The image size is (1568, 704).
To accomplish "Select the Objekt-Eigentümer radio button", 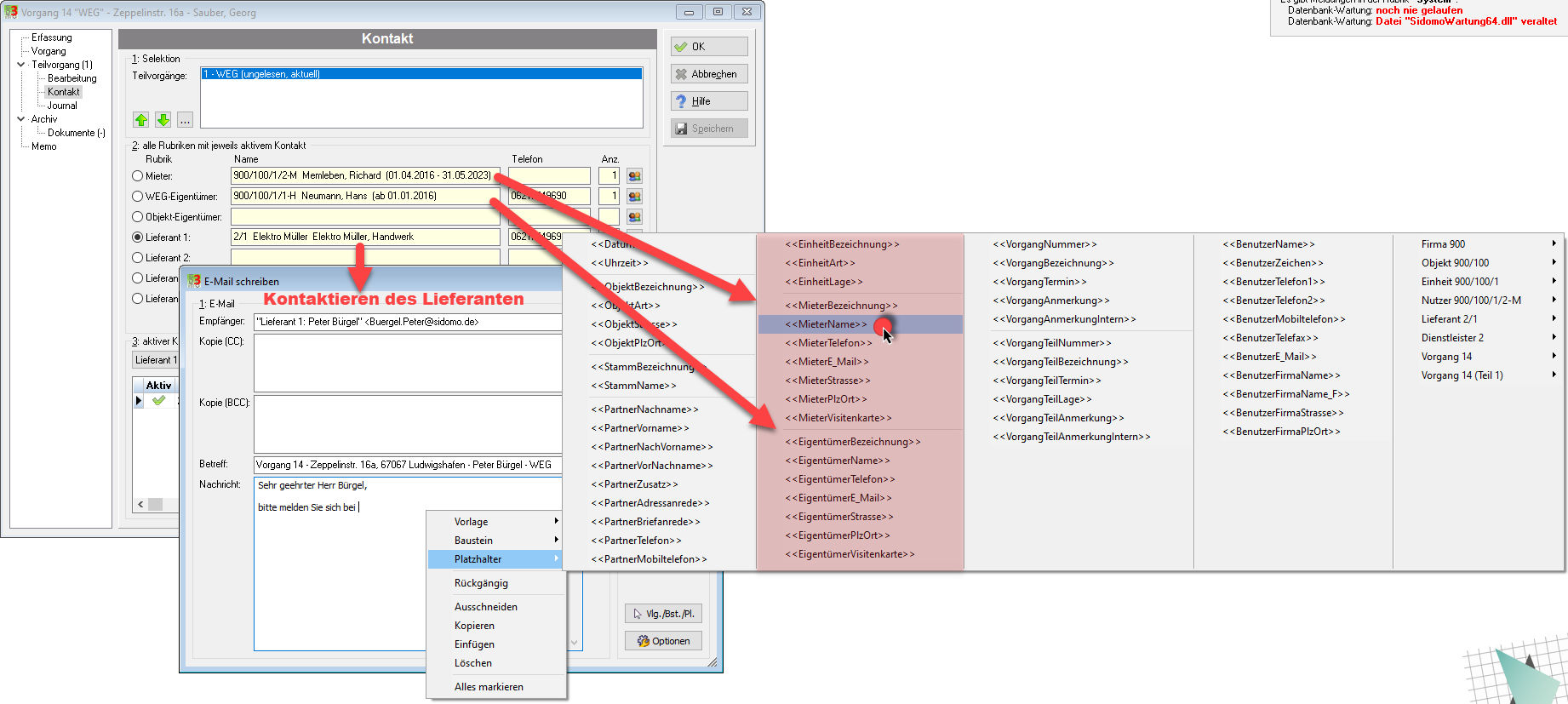I will point(138,217).
